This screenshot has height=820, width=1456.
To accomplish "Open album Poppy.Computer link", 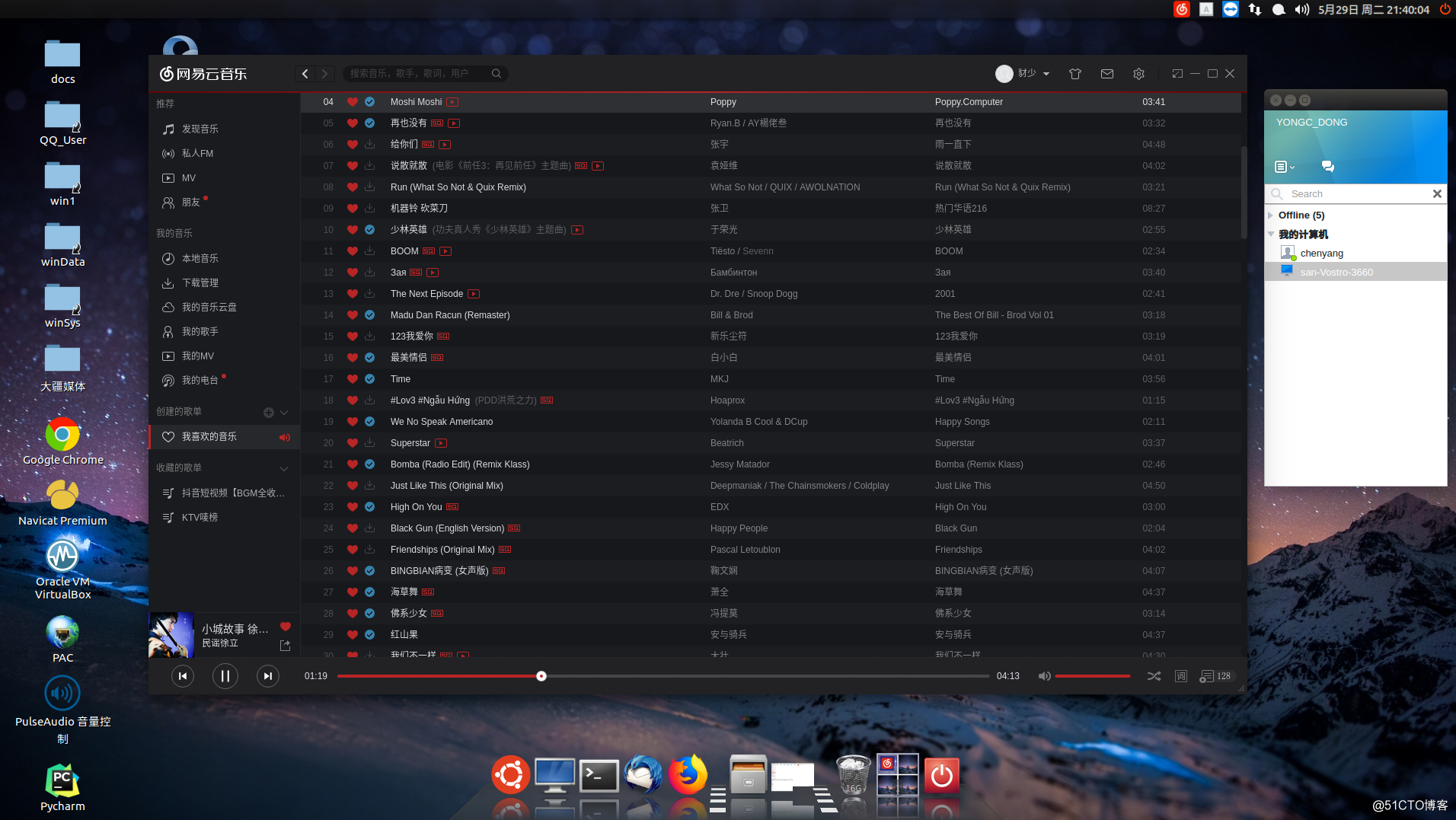I will coord(969,102).
